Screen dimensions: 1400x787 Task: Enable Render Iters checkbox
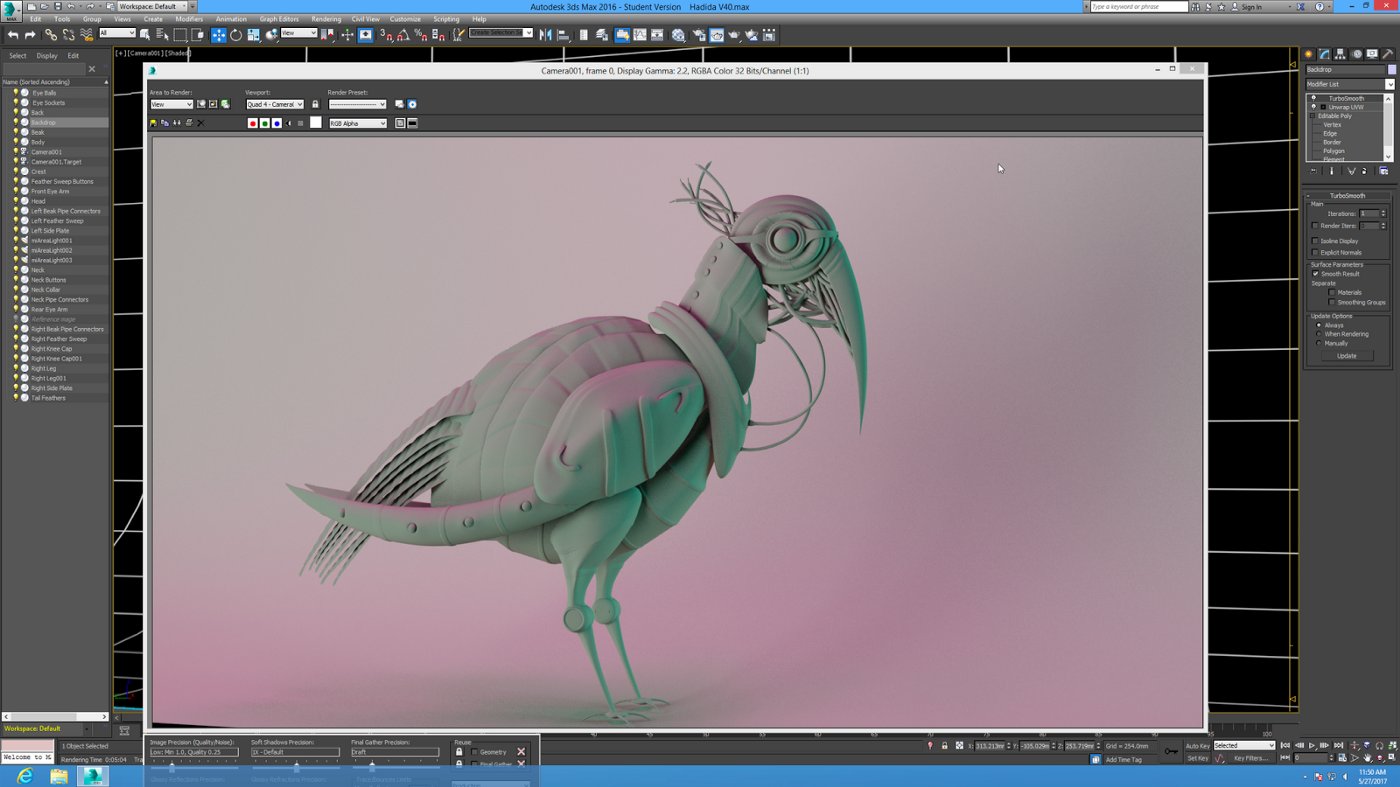(x=1315, y=226)
